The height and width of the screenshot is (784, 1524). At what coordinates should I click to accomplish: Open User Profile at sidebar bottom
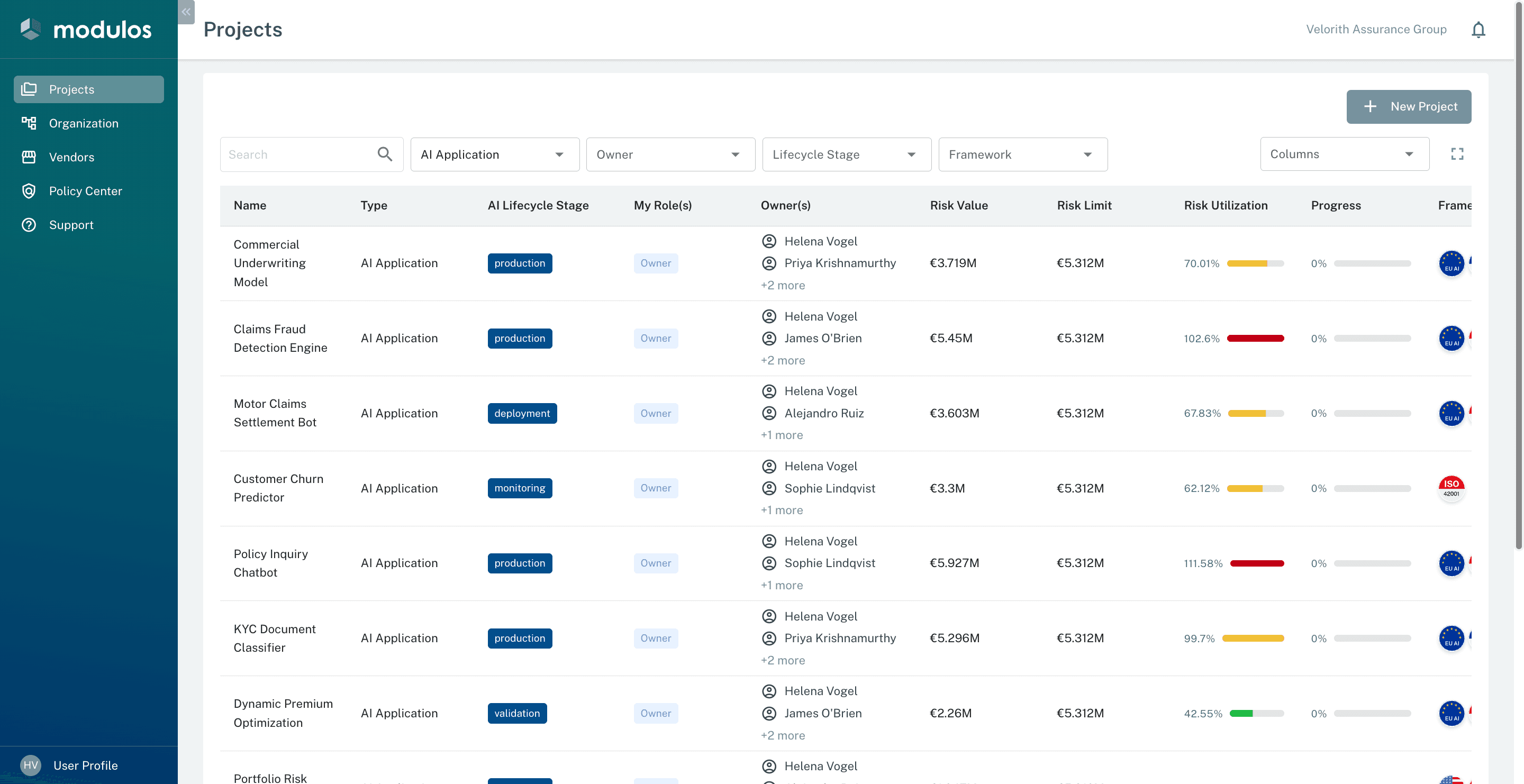(x=89, y=765)
